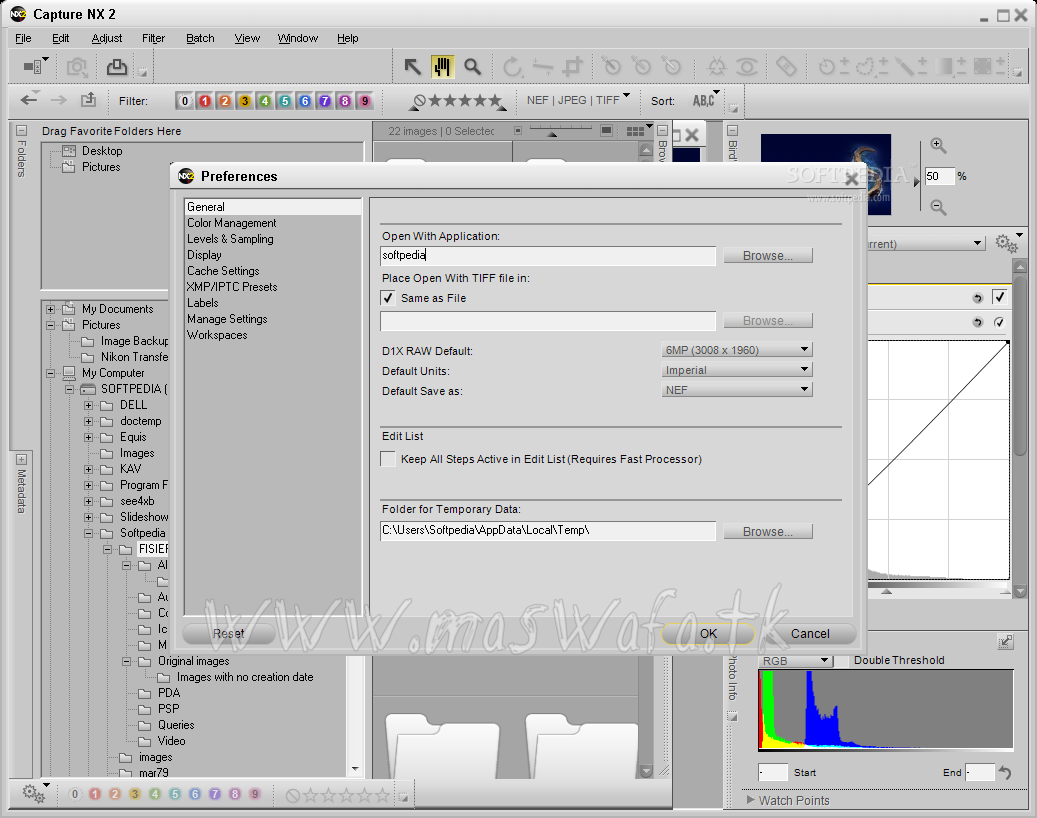
Task: Open the Adjust menu
Action: click(x=106, y=38)
